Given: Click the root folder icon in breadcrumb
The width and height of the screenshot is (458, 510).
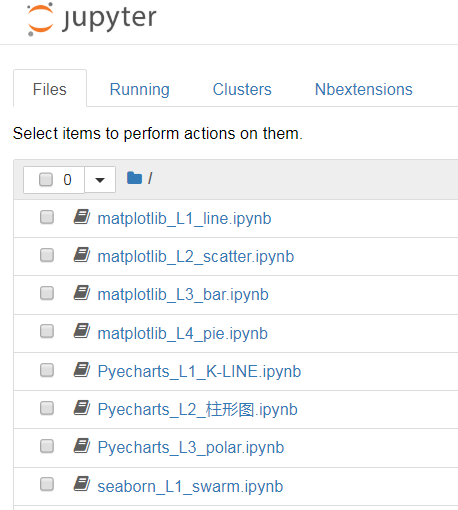Looking at the screenshot, I should (134, 178).
